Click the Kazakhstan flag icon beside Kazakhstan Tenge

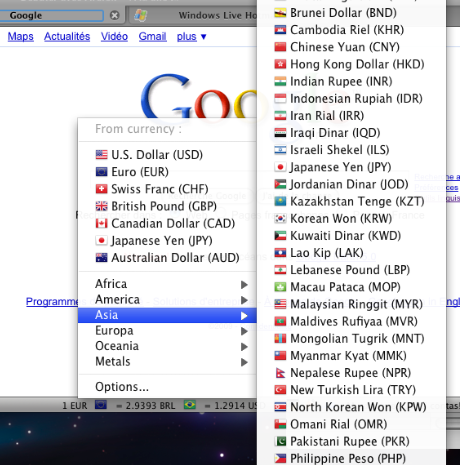point(280,201)
